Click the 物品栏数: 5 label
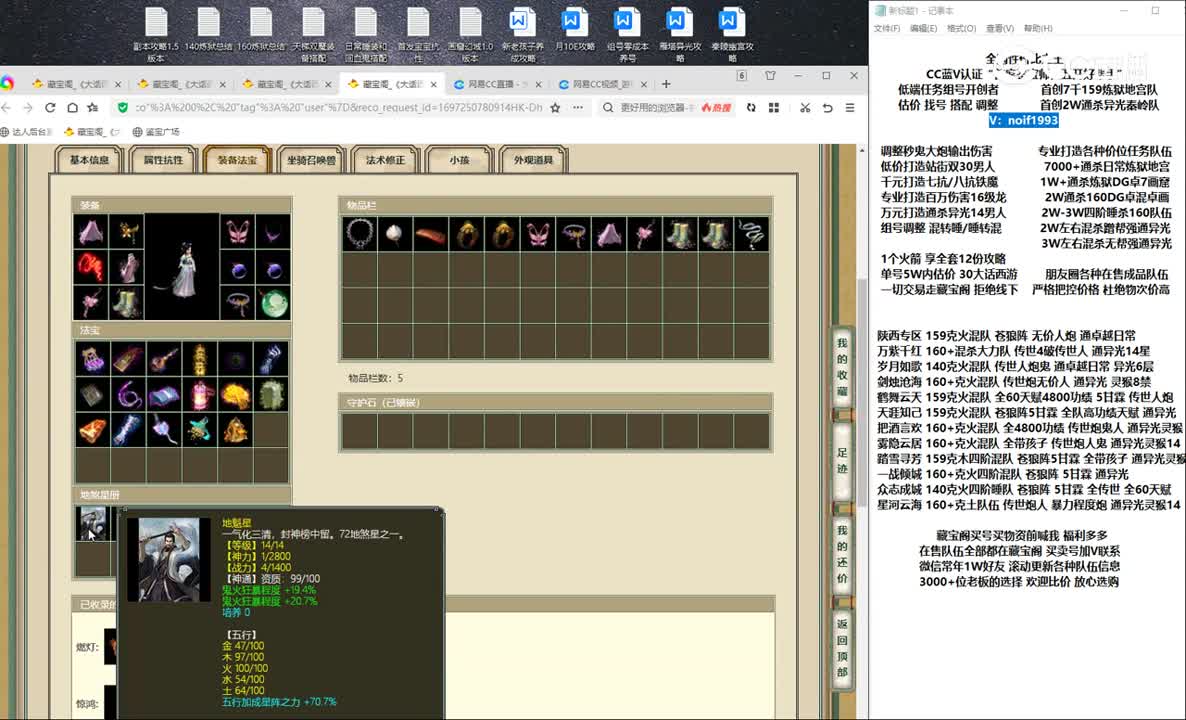The image size is (1186, 720). tap(375, 378)
